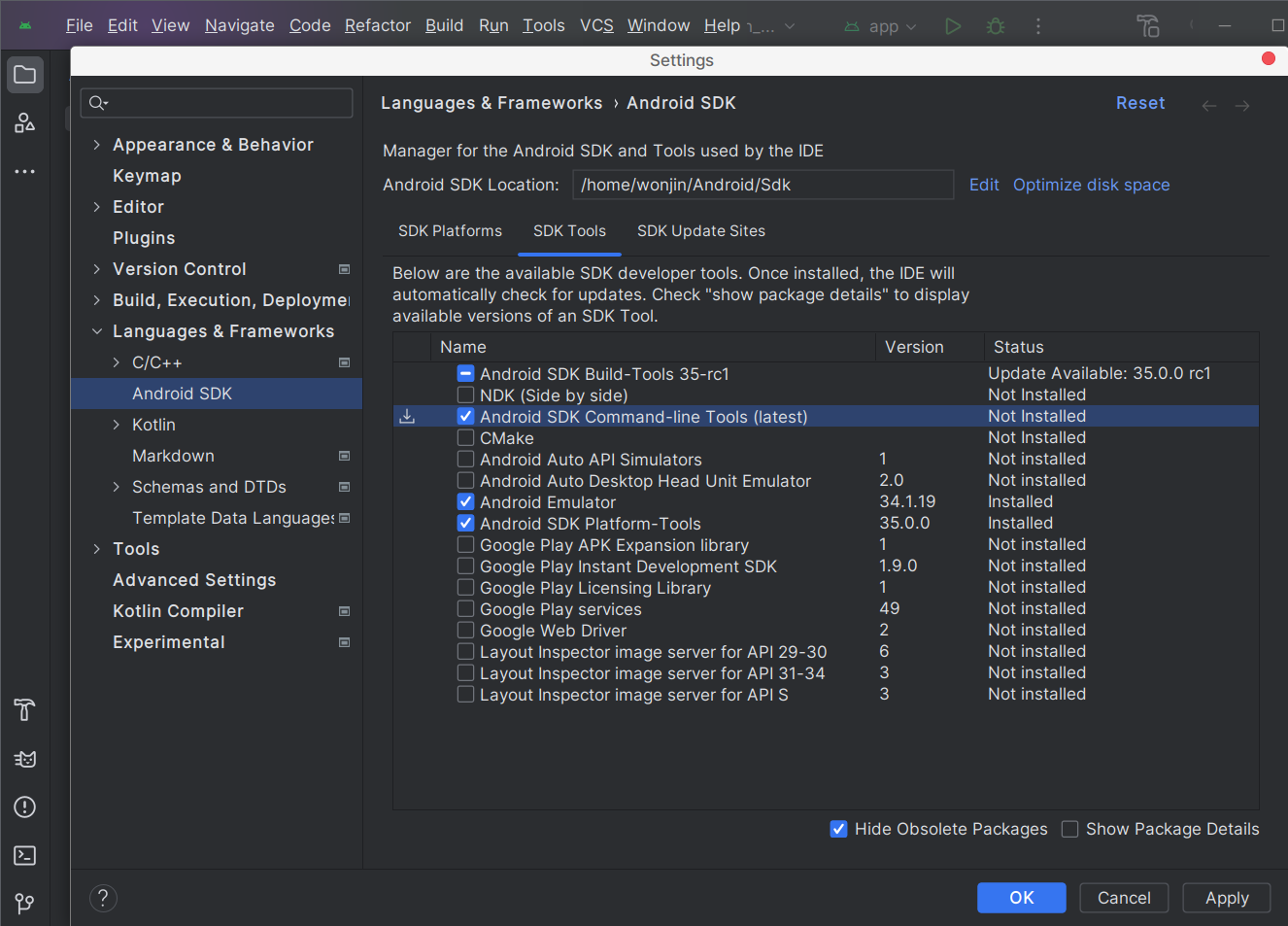This screenshot has height=926, width=1288.
Task: Run the app with the play icon
Action: point(953,26)
